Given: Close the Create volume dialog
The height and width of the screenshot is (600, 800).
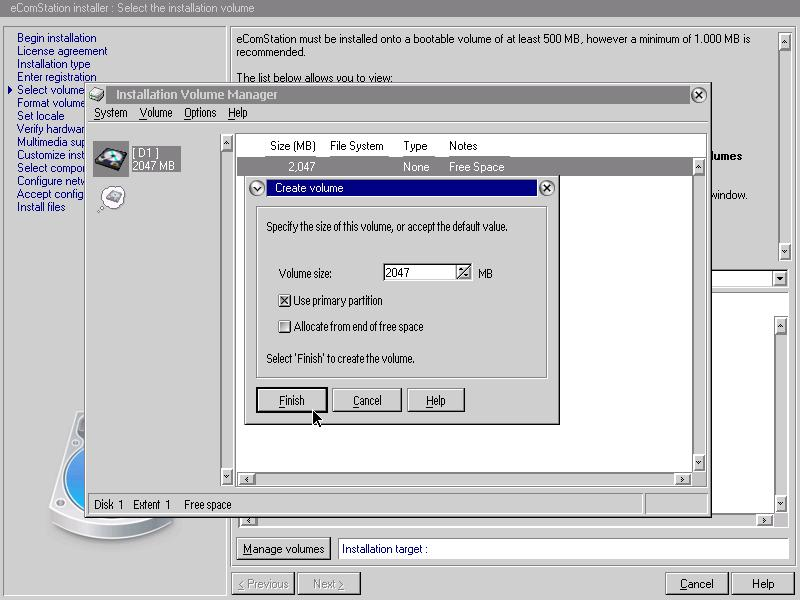Looking at the screenshot, I should point(546,188).
